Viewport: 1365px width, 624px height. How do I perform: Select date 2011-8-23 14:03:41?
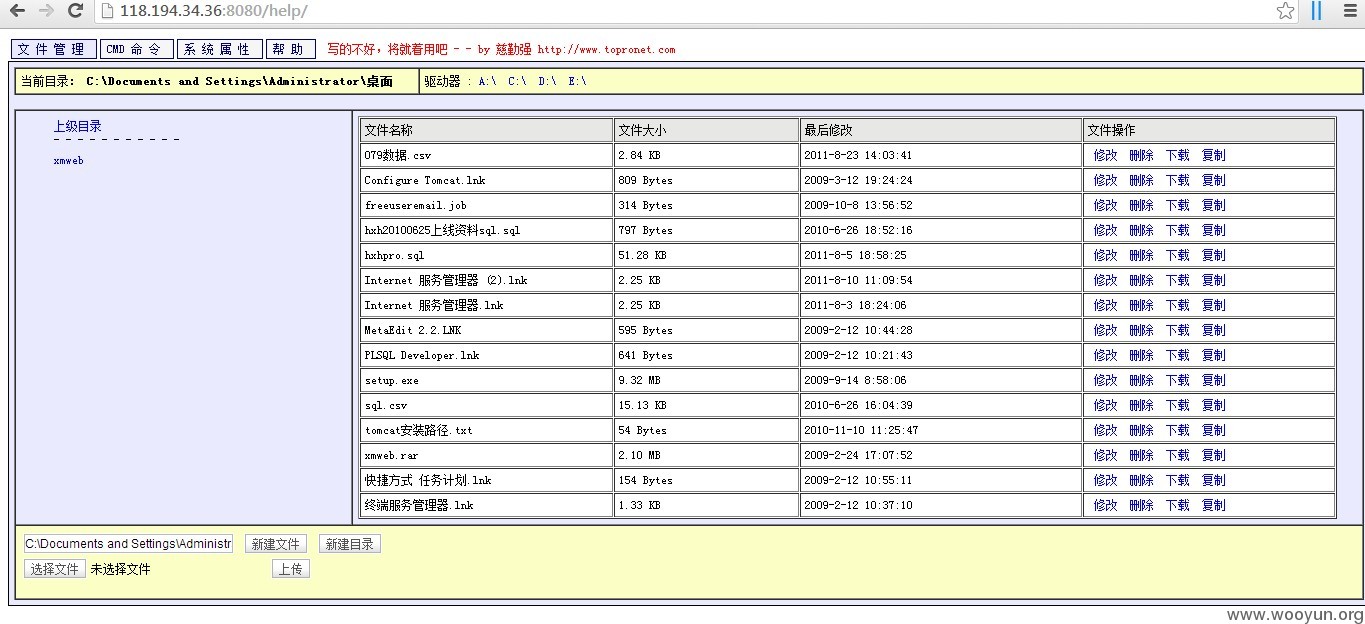(x=858, y=155)
